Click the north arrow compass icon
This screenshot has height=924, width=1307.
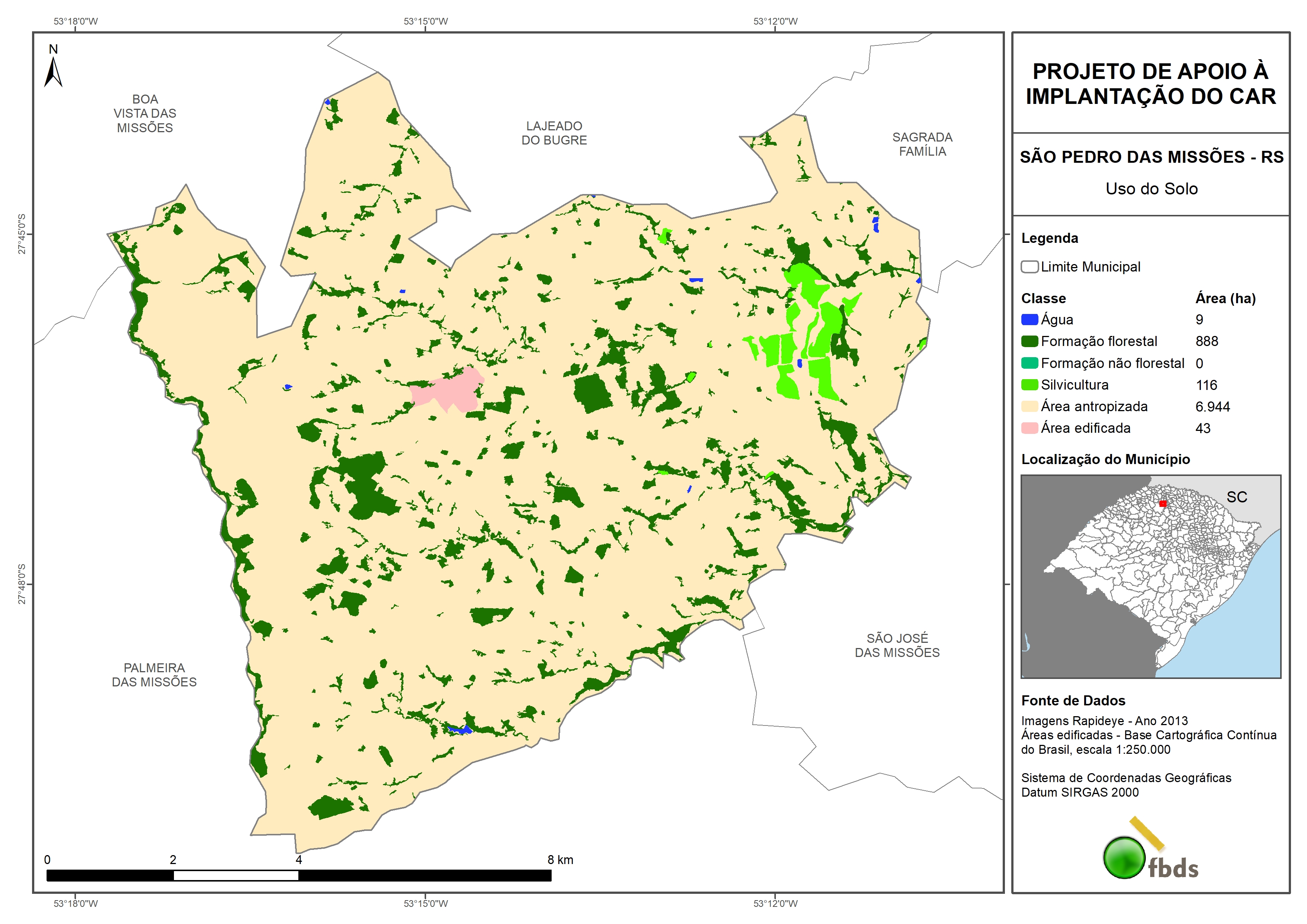pos(53,70)
